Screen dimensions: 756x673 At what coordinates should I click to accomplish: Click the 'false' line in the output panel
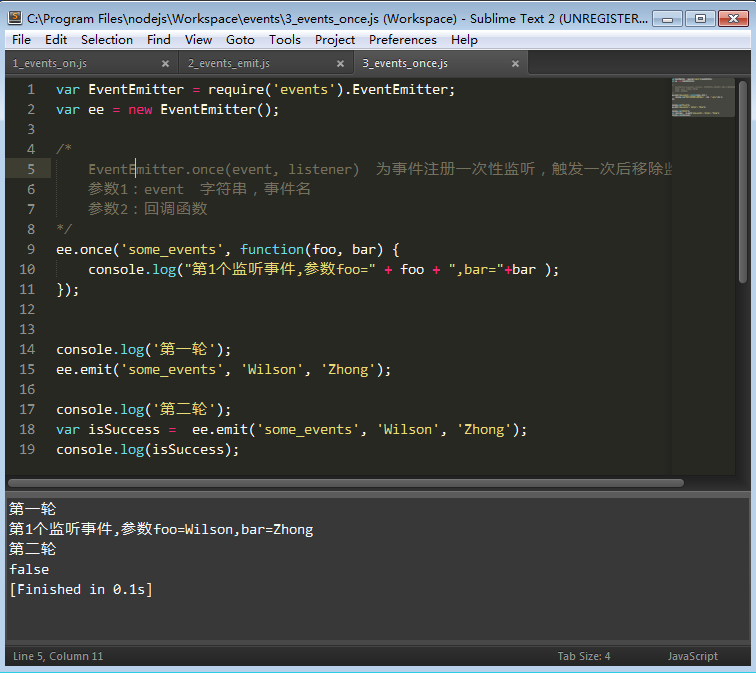coord(29,569)
